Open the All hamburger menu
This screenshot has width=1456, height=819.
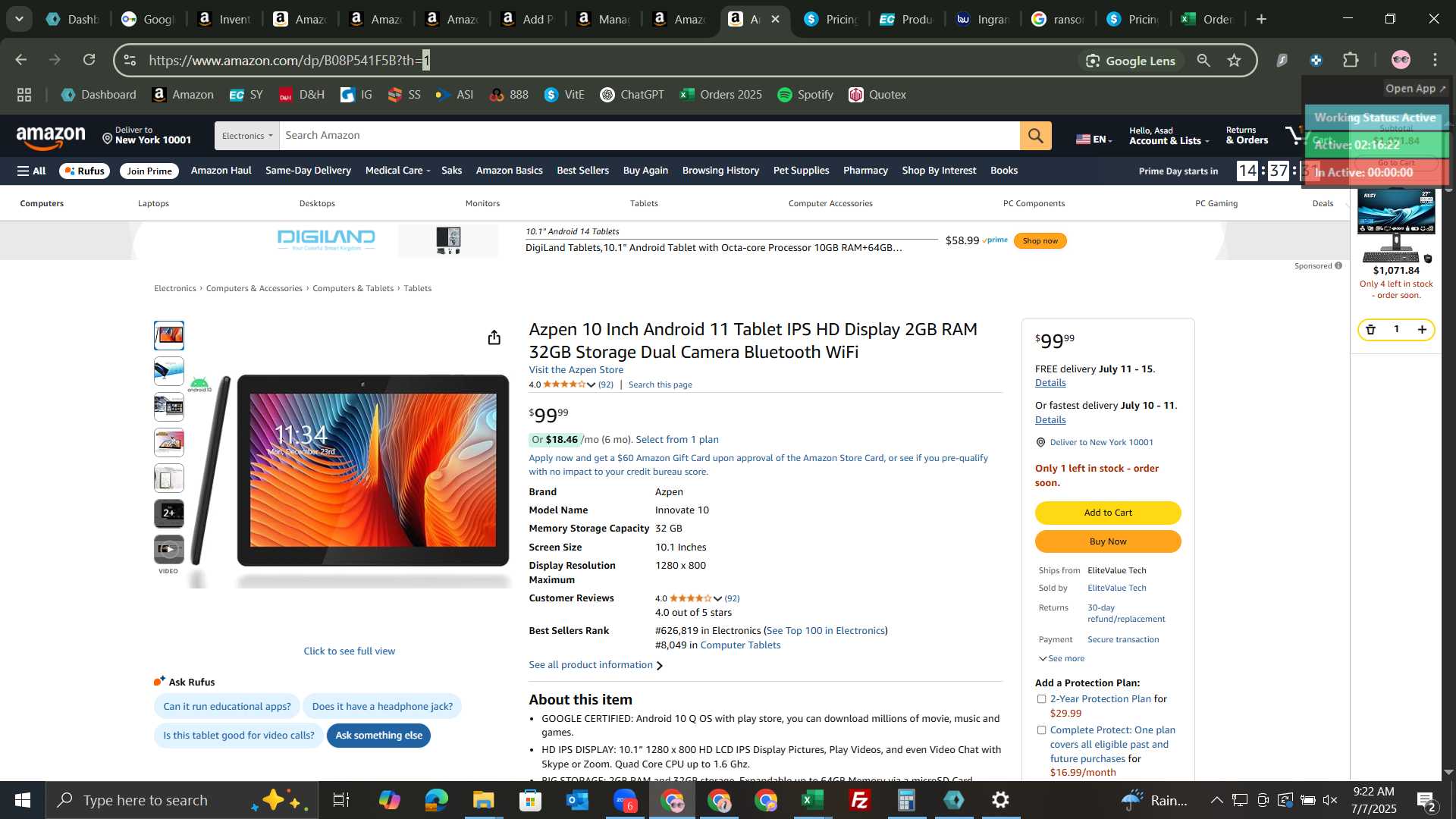coord(31,171)
